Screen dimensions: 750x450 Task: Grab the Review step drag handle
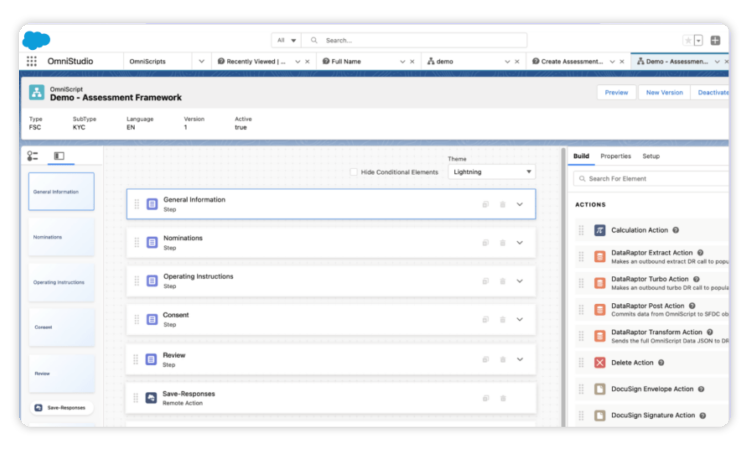pyautogui.click(x=136, y=359)
